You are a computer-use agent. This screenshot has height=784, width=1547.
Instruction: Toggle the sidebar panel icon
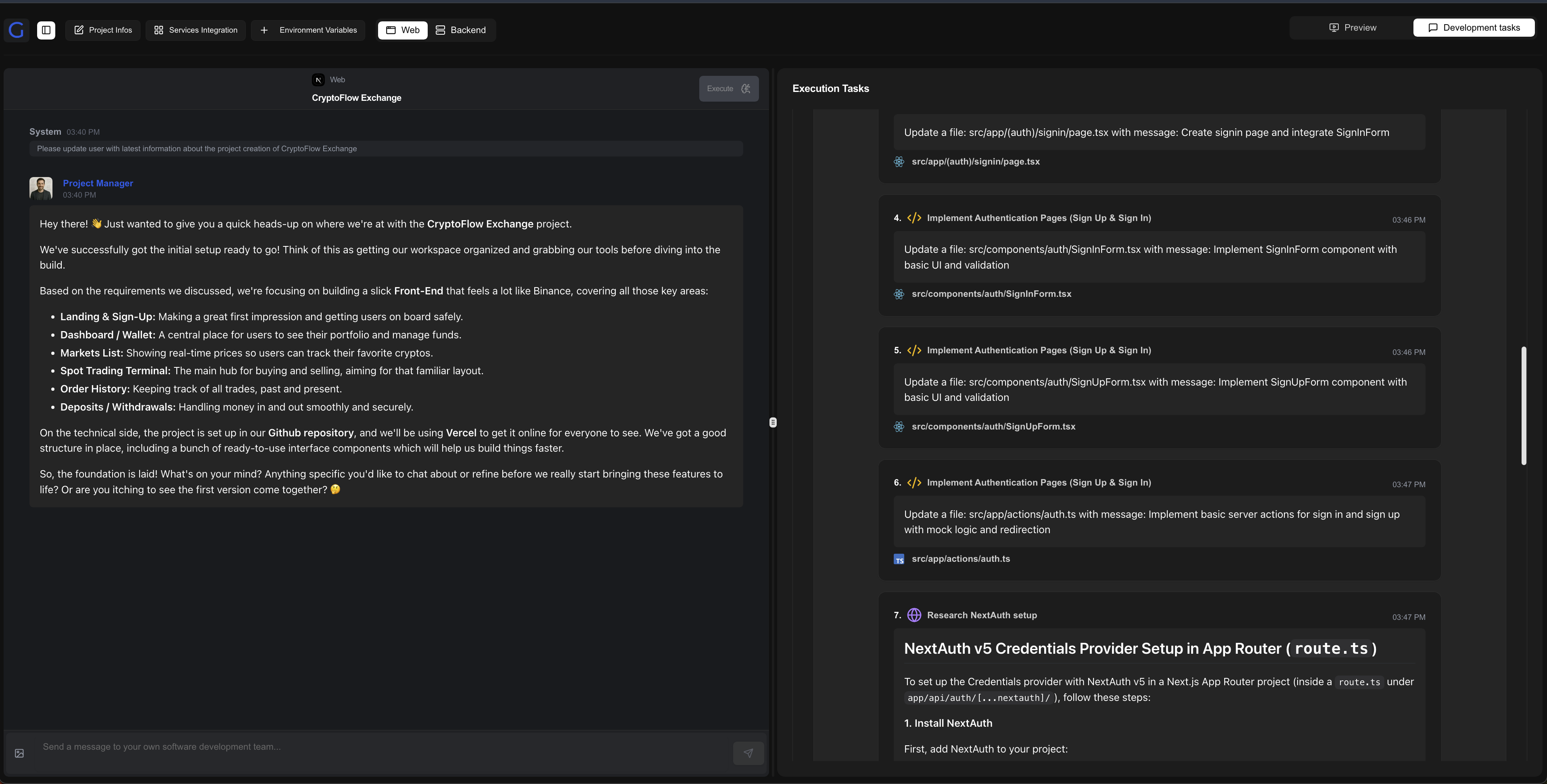pos(46,30)
